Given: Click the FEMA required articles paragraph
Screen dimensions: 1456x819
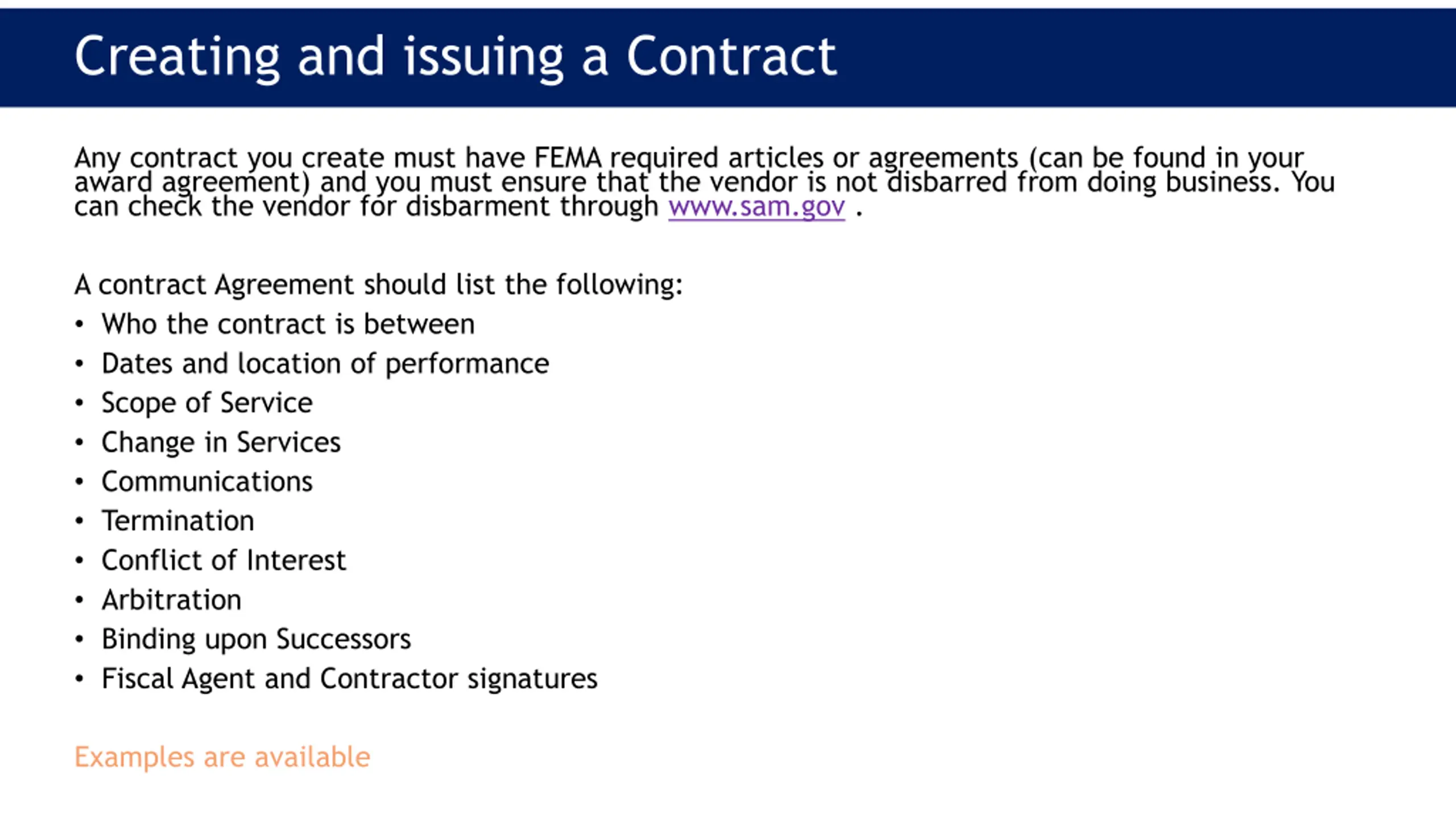Looking at the screenshot, I should tap(704, 182).
